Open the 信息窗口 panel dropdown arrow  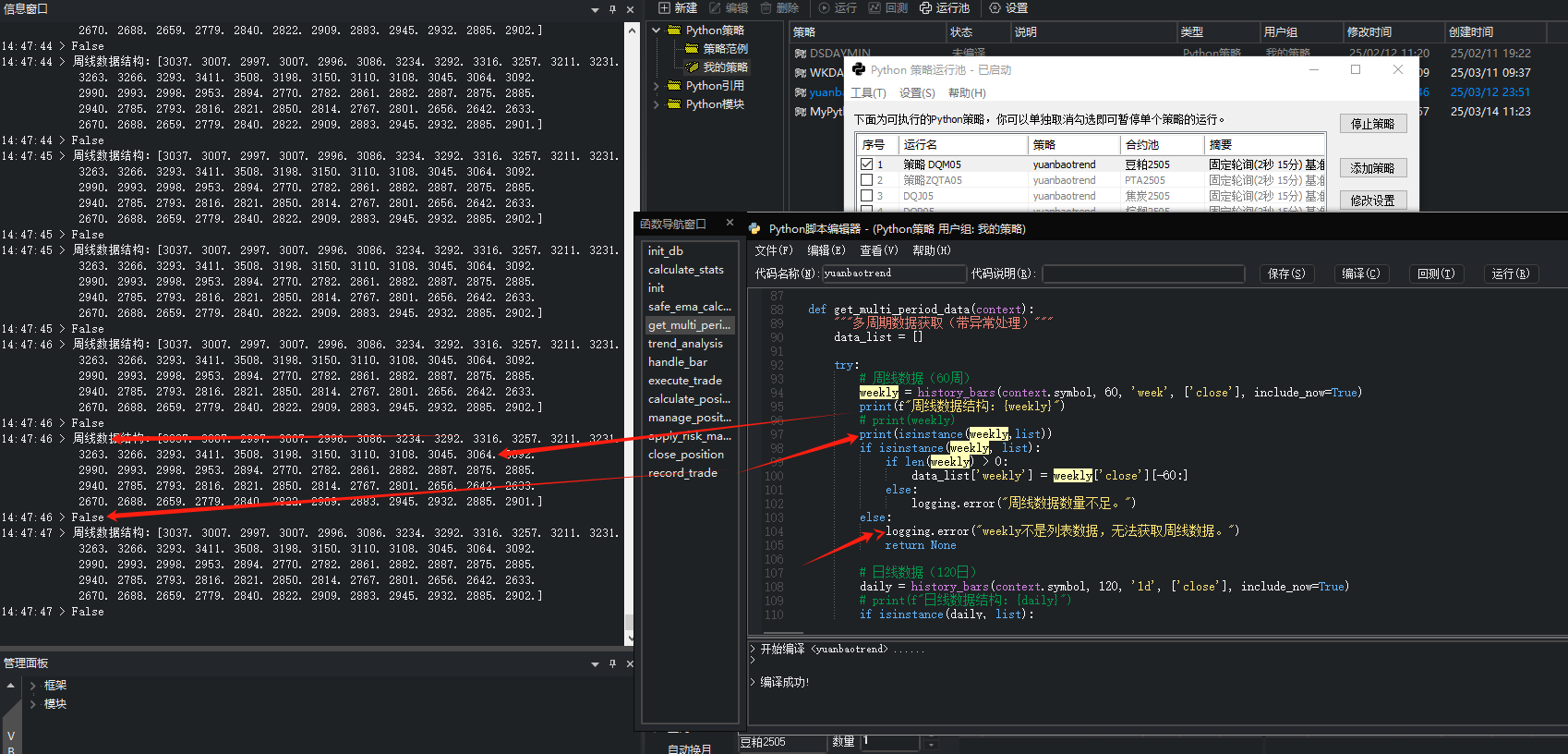click(x=595, y=10)
